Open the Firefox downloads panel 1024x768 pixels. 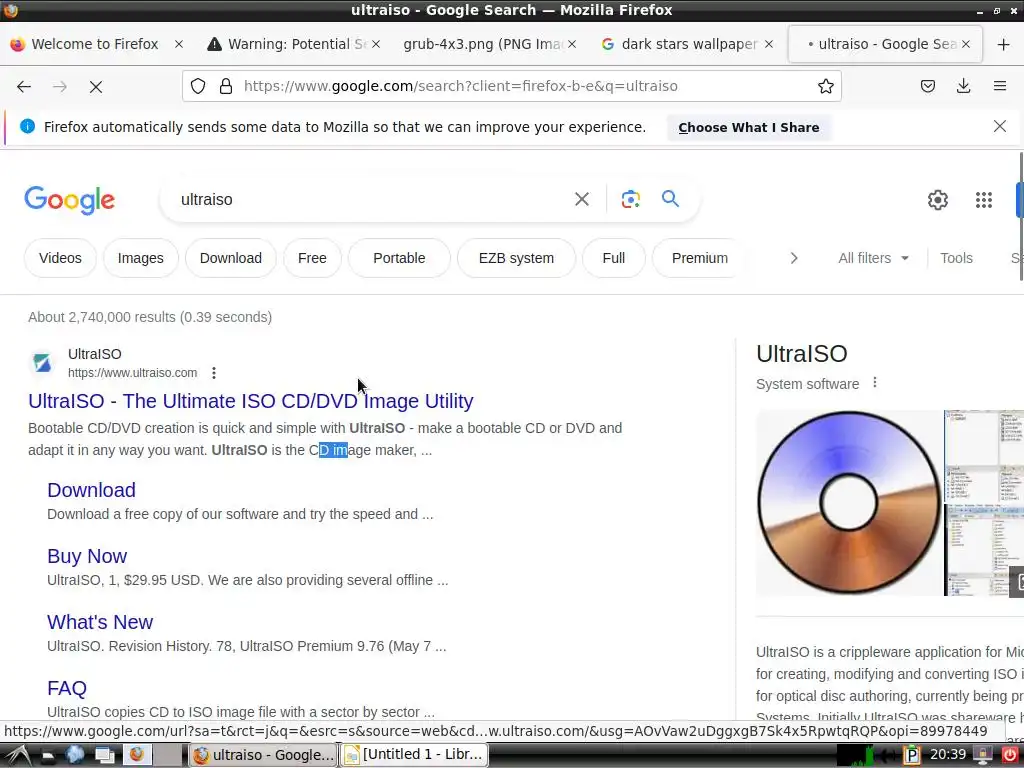pyautogui.click(x=963, y=86)
